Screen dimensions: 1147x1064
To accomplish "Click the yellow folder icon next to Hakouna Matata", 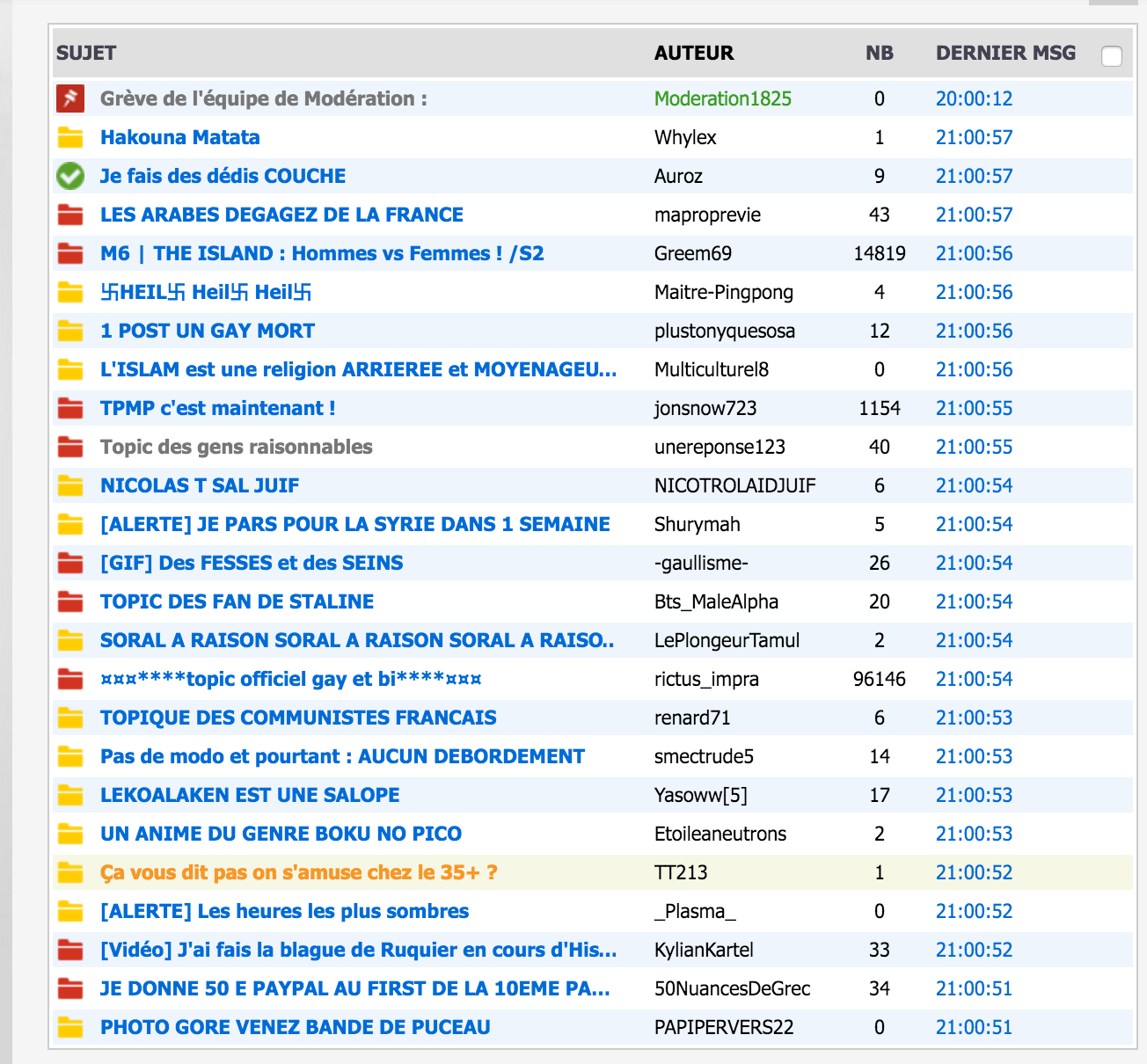I will click(x=70, y=137).
